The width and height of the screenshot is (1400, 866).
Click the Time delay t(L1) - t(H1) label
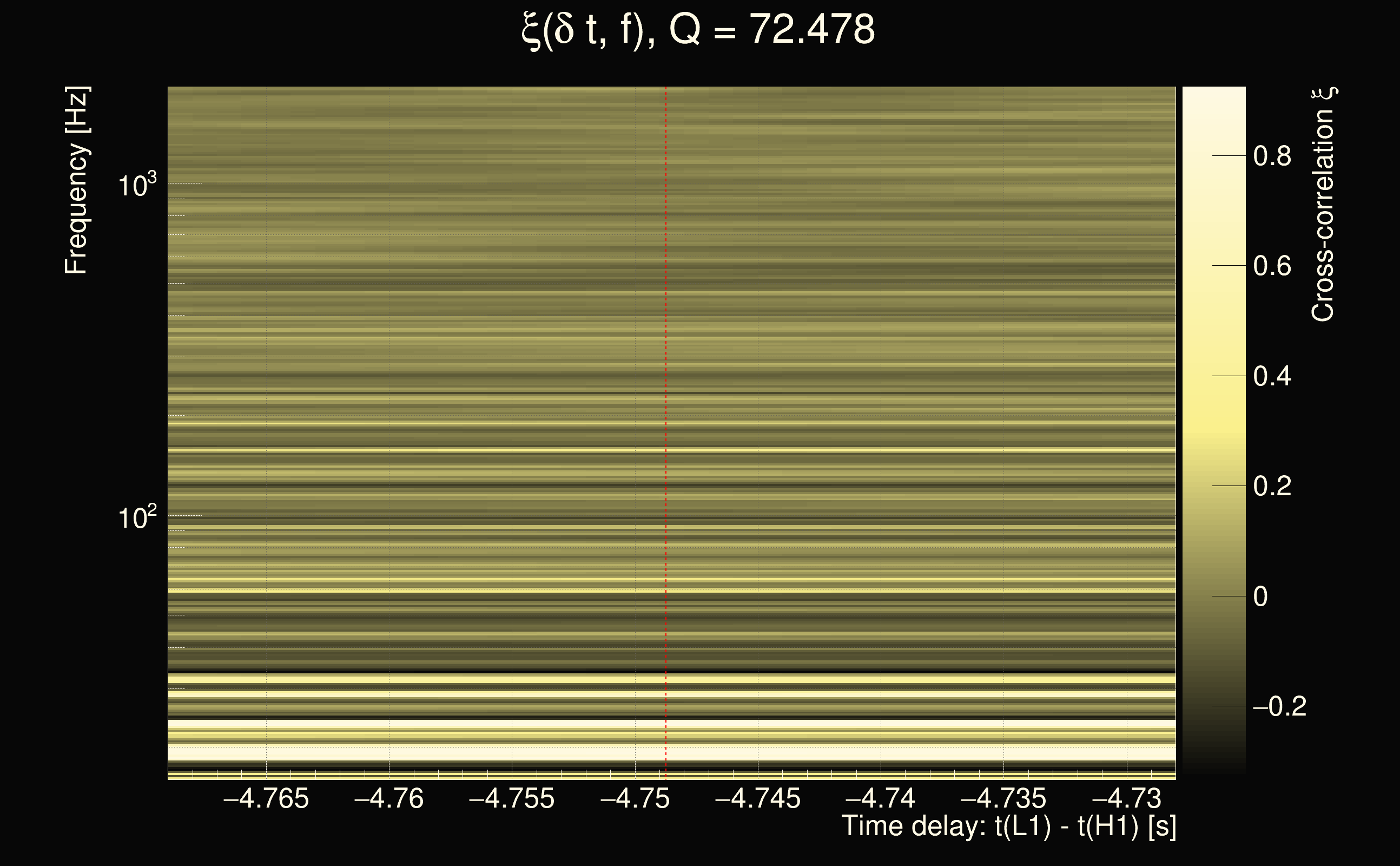coord(1008,826)
